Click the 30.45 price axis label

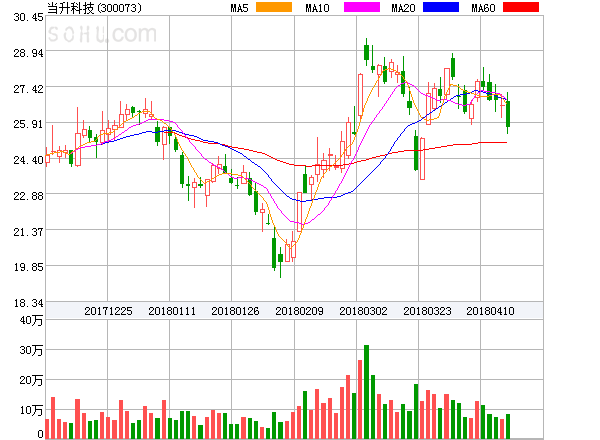[x=28, y=17]
